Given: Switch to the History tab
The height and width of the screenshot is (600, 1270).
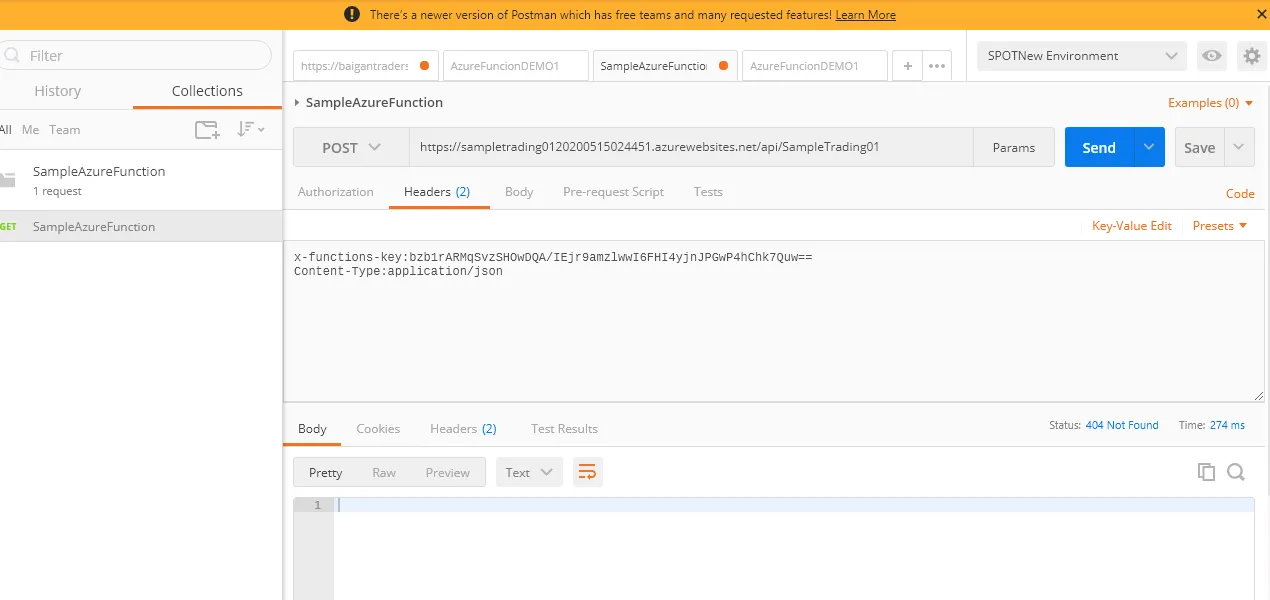Looking at the screenshot, I should 57,91.
